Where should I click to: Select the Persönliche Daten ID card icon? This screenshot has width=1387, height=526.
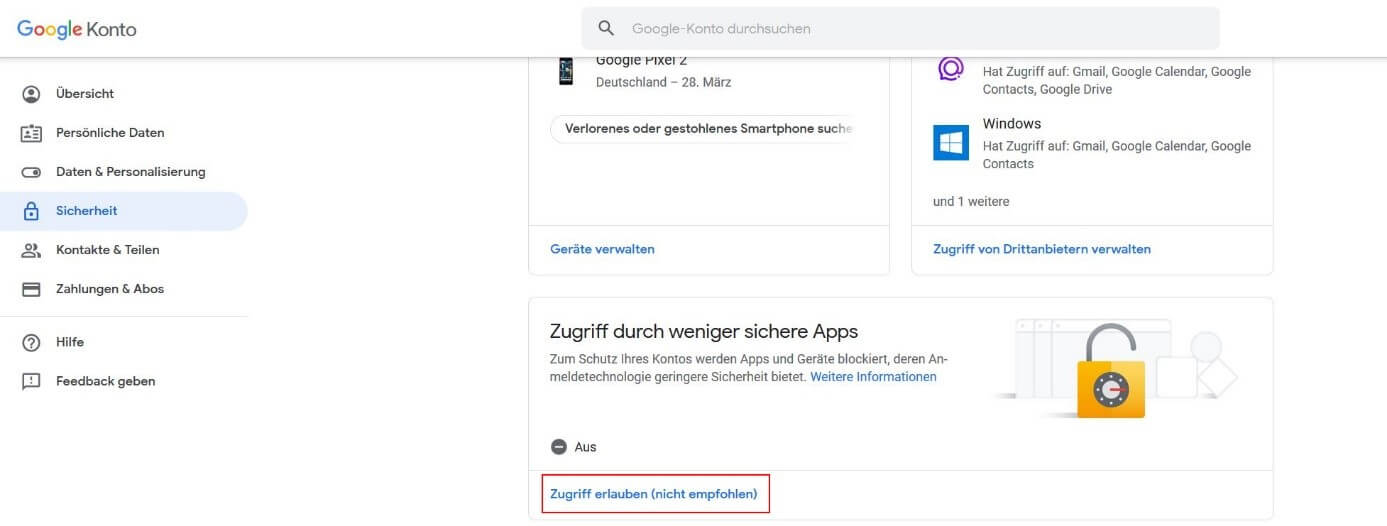point(31,133)
